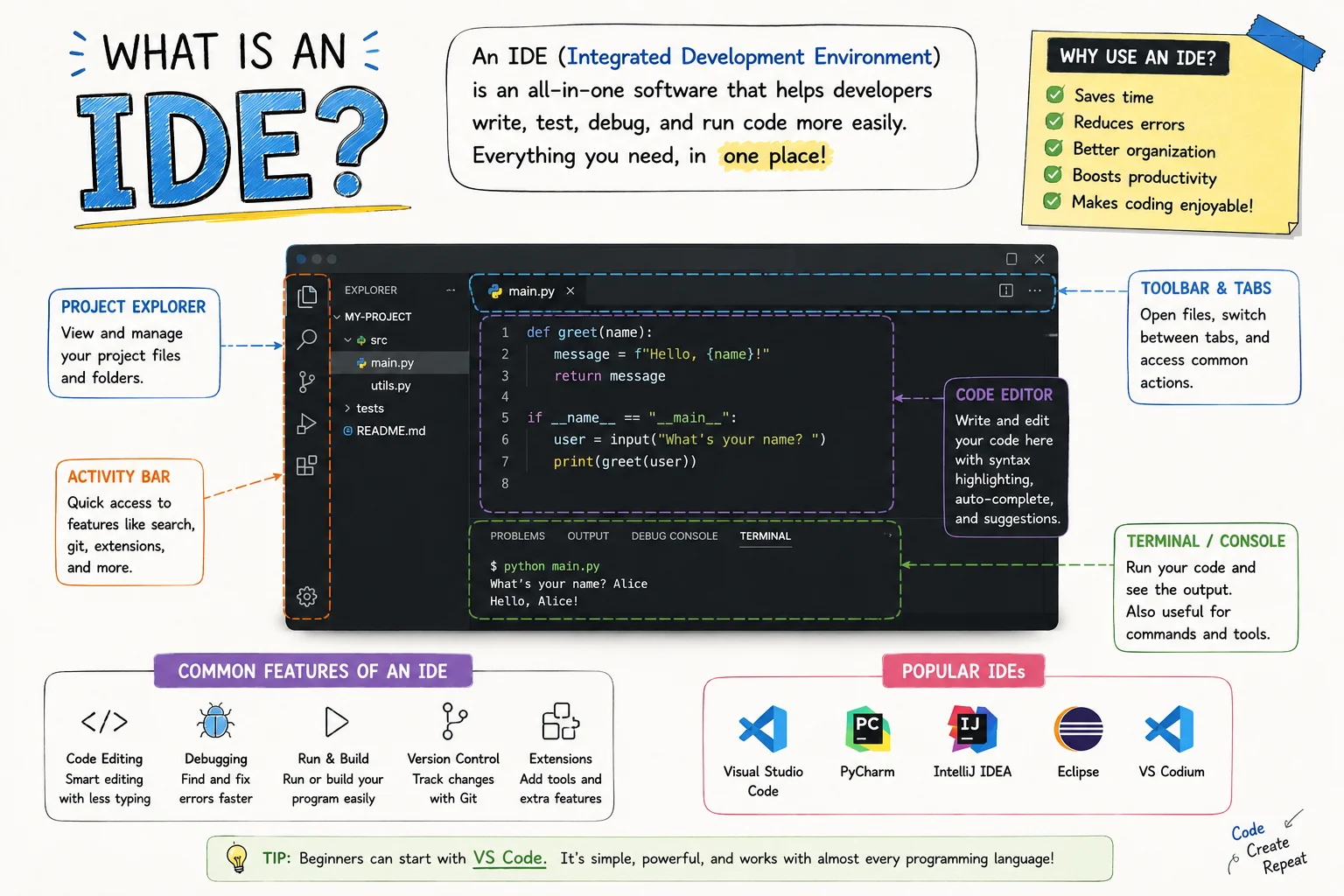Click the 'def greet(name):' code line
The width and height of the screenshot is (1344, 896).
coord(589,332)
